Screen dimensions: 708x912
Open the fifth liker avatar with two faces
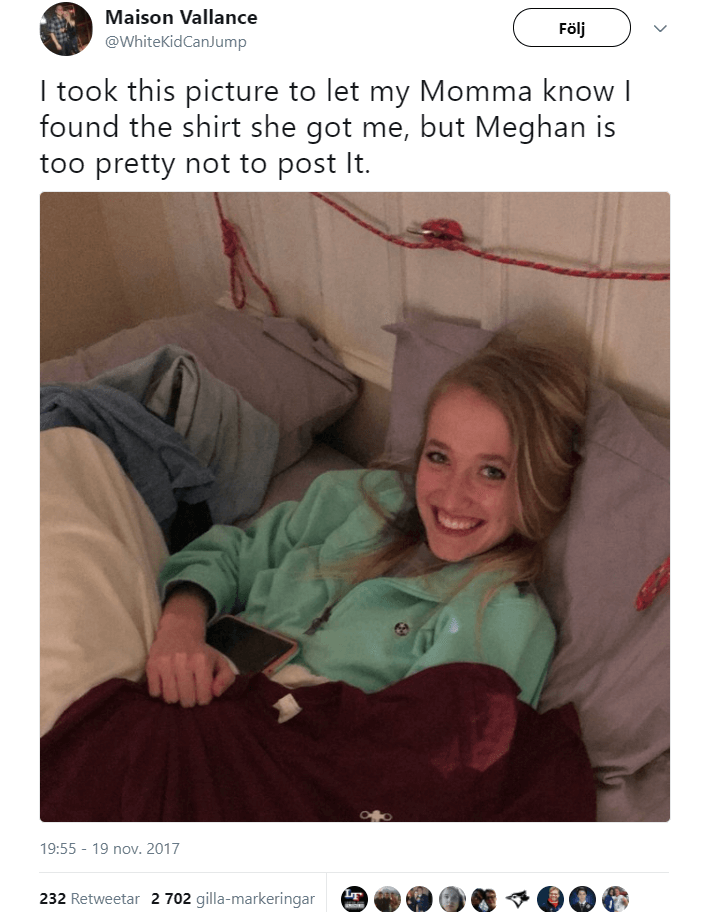coord(485,899)
